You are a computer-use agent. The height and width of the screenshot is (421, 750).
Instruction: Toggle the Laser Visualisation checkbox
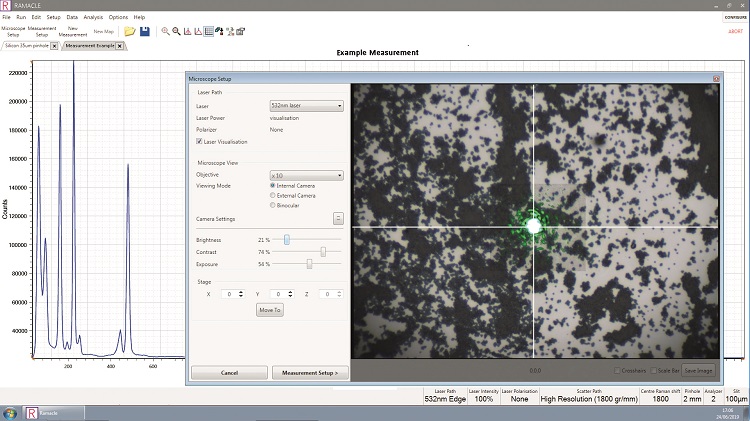(x=199, y=142)
